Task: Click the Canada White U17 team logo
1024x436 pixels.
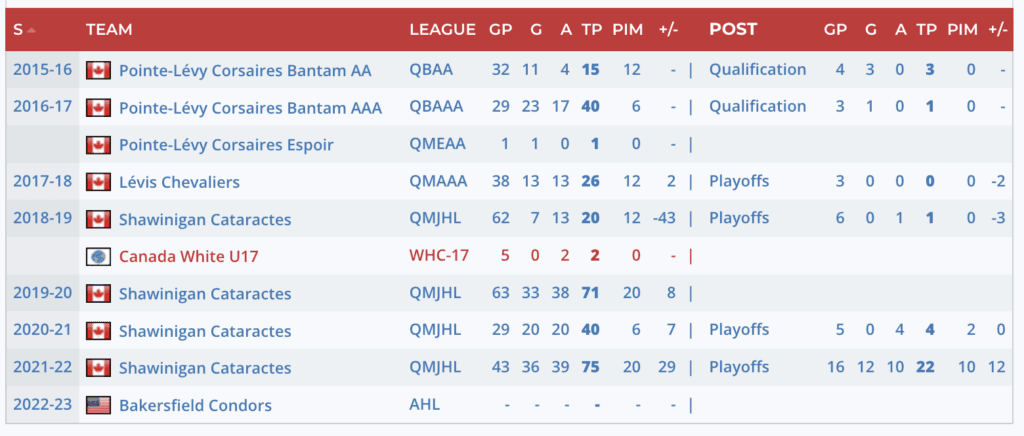Action: [98, 257]
